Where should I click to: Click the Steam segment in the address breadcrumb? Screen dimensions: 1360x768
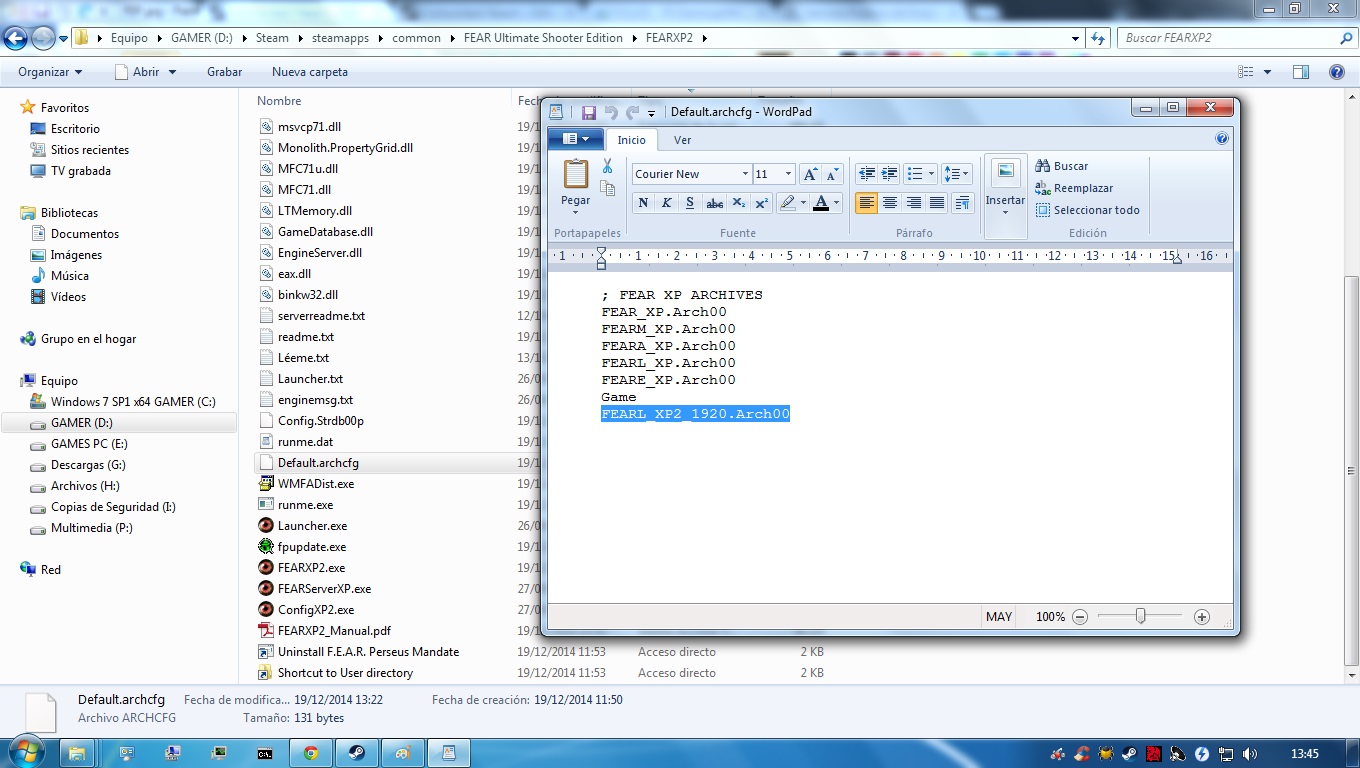272,38
